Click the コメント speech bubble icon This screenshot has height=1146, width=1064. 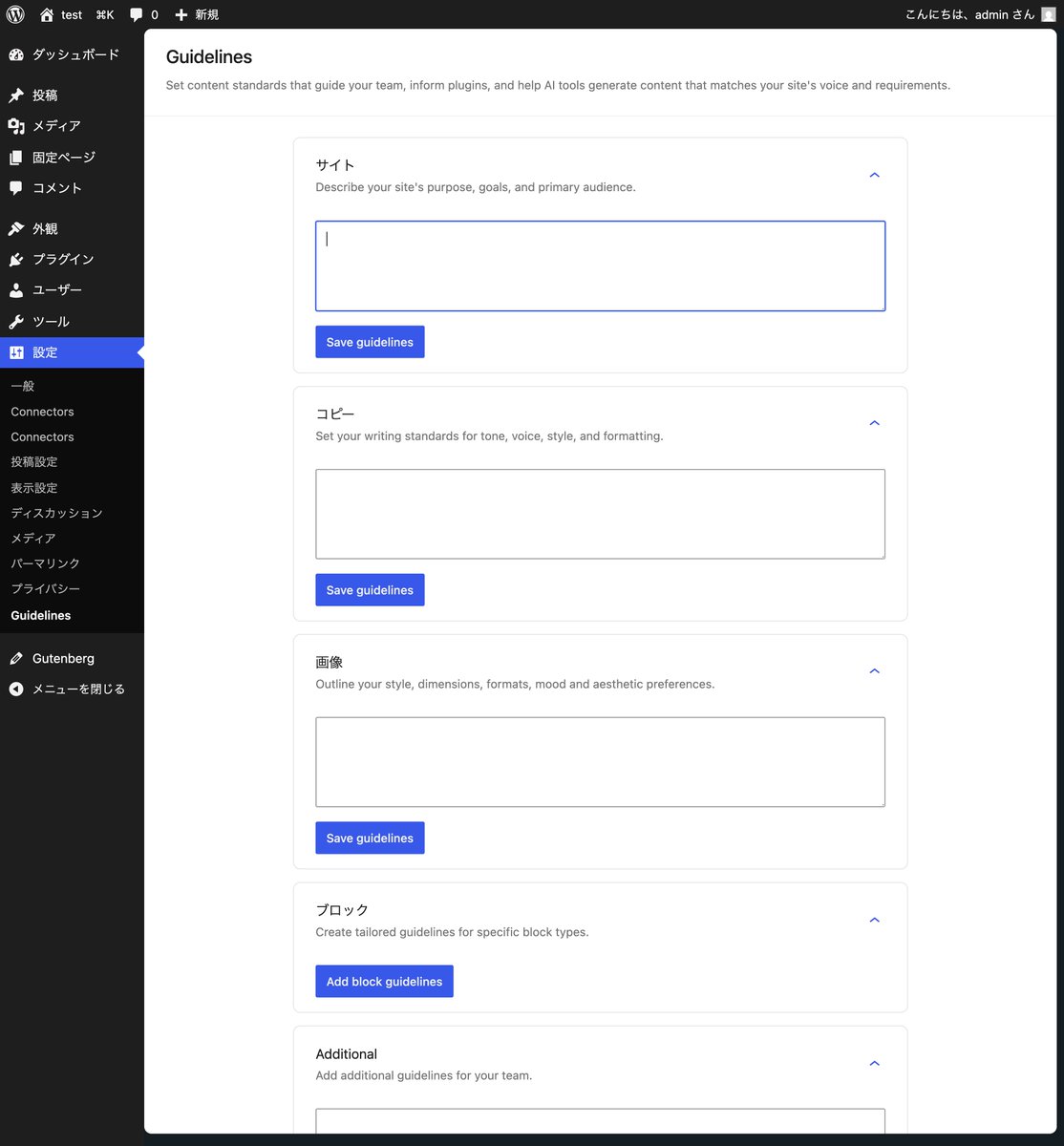pyautogui.click(x=16, y=188)
